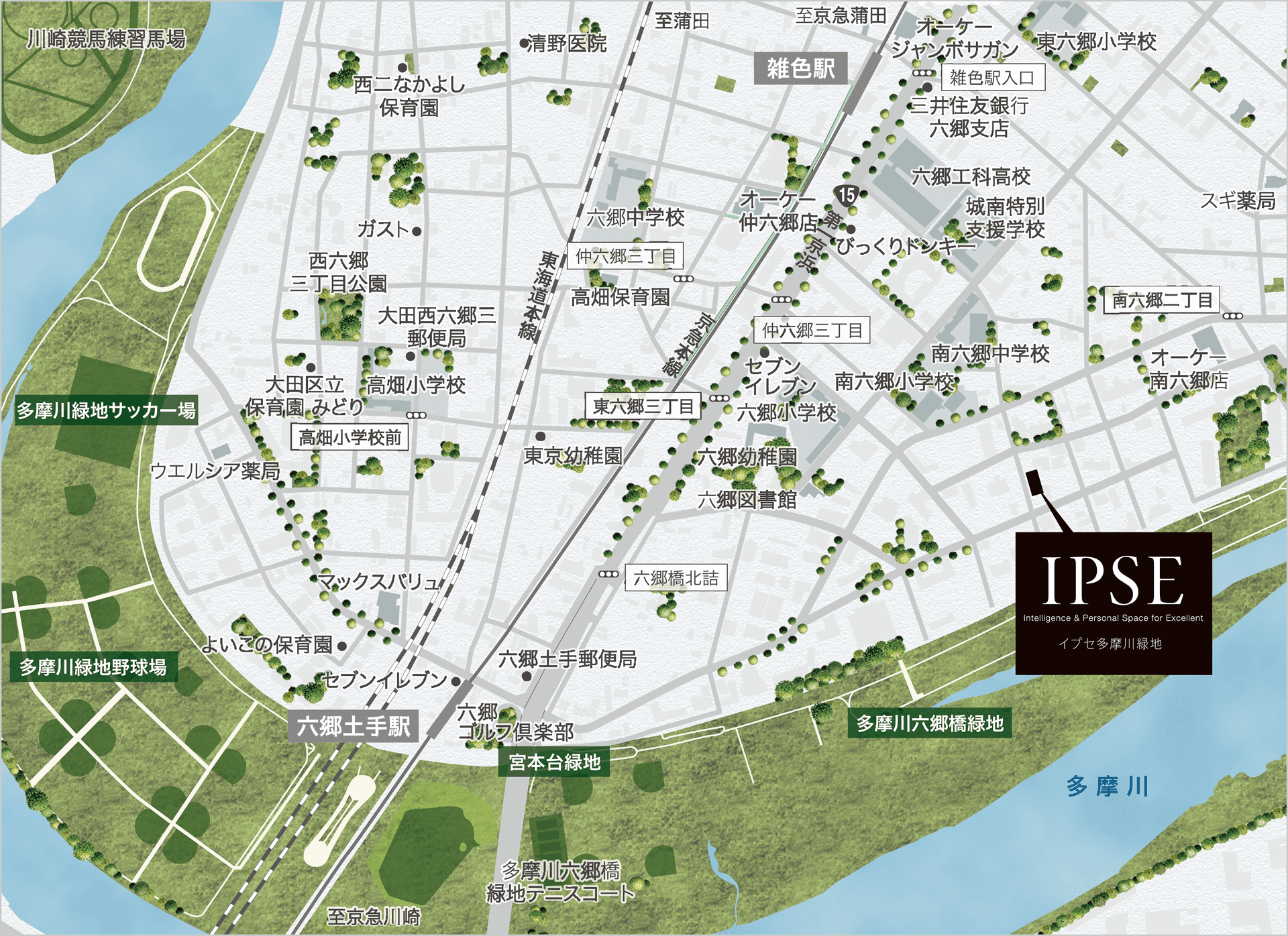
Task: Click the 西六郷三丁目公園 label
Action: pyautogui.click(x=339, y=272)
